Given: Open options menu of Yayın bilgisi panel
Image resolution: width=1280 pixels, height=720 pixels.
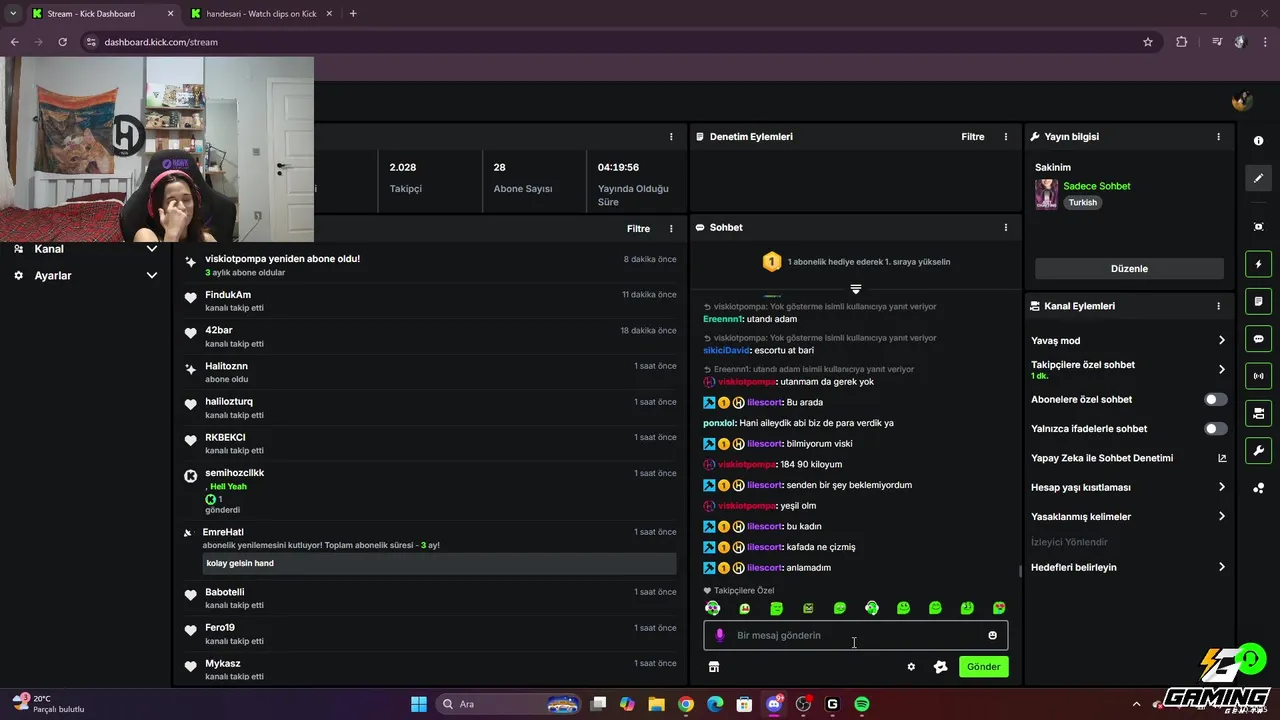Looking at the screenshot, I should [x=1218, y=137].
